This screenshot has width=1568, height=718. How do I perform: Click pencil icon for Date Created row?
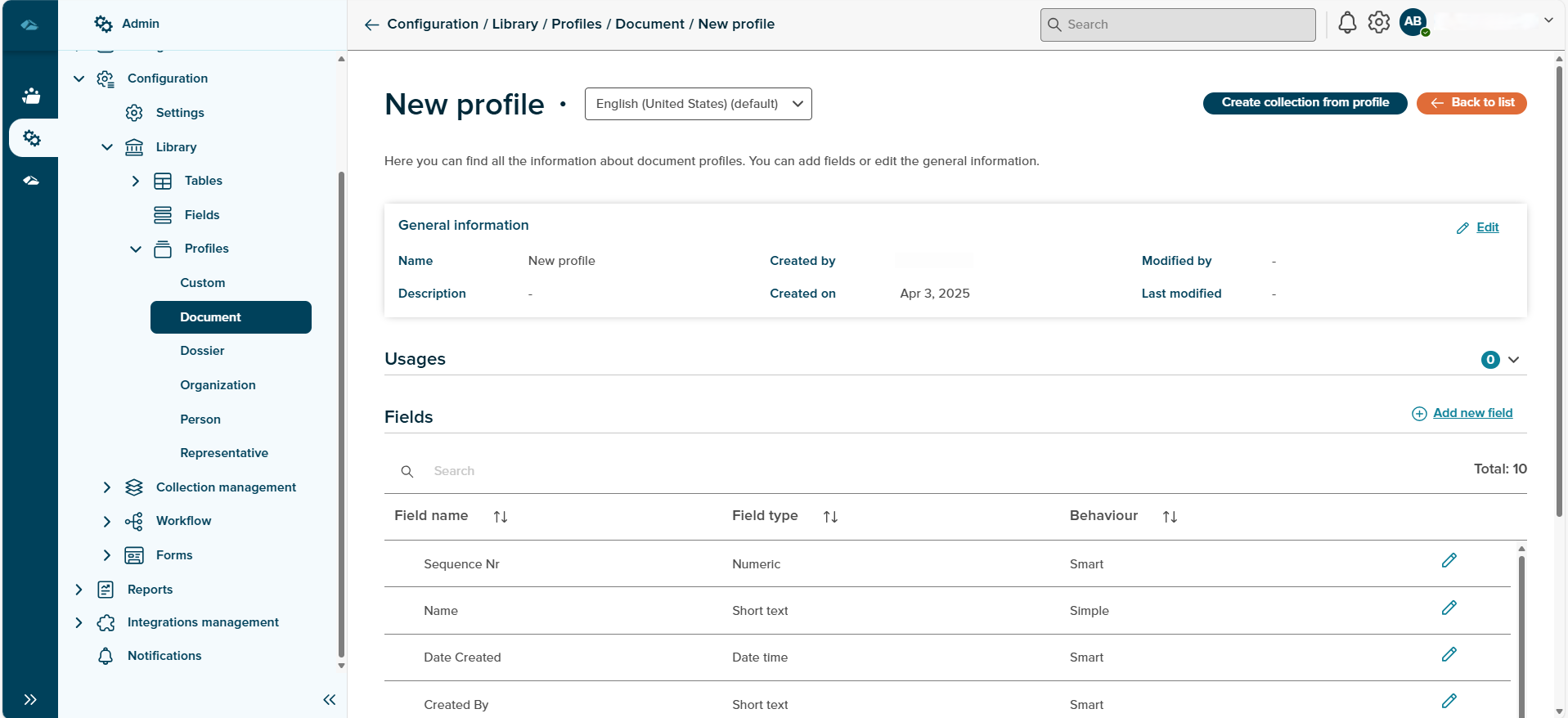tap(1449, 655)
